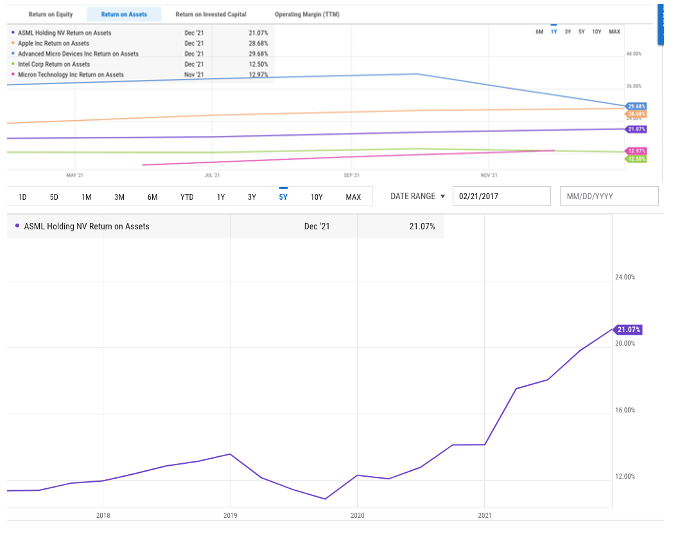This screenshot has height=548, width=679.
Task: Click the MM/DD/YYYY end date field
Action: click(x=609, y=196)
